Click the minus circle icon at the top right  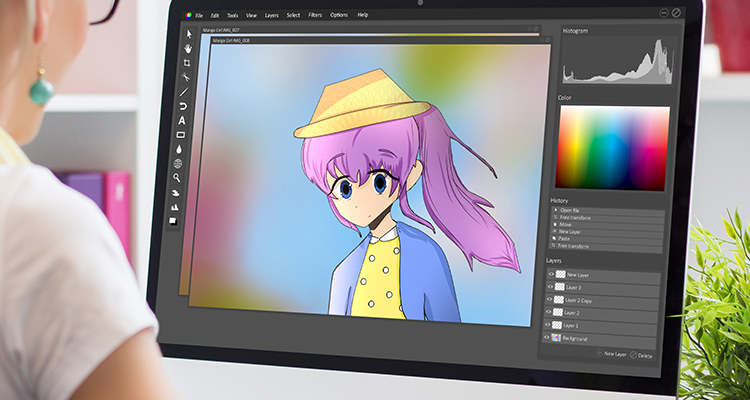664,13
